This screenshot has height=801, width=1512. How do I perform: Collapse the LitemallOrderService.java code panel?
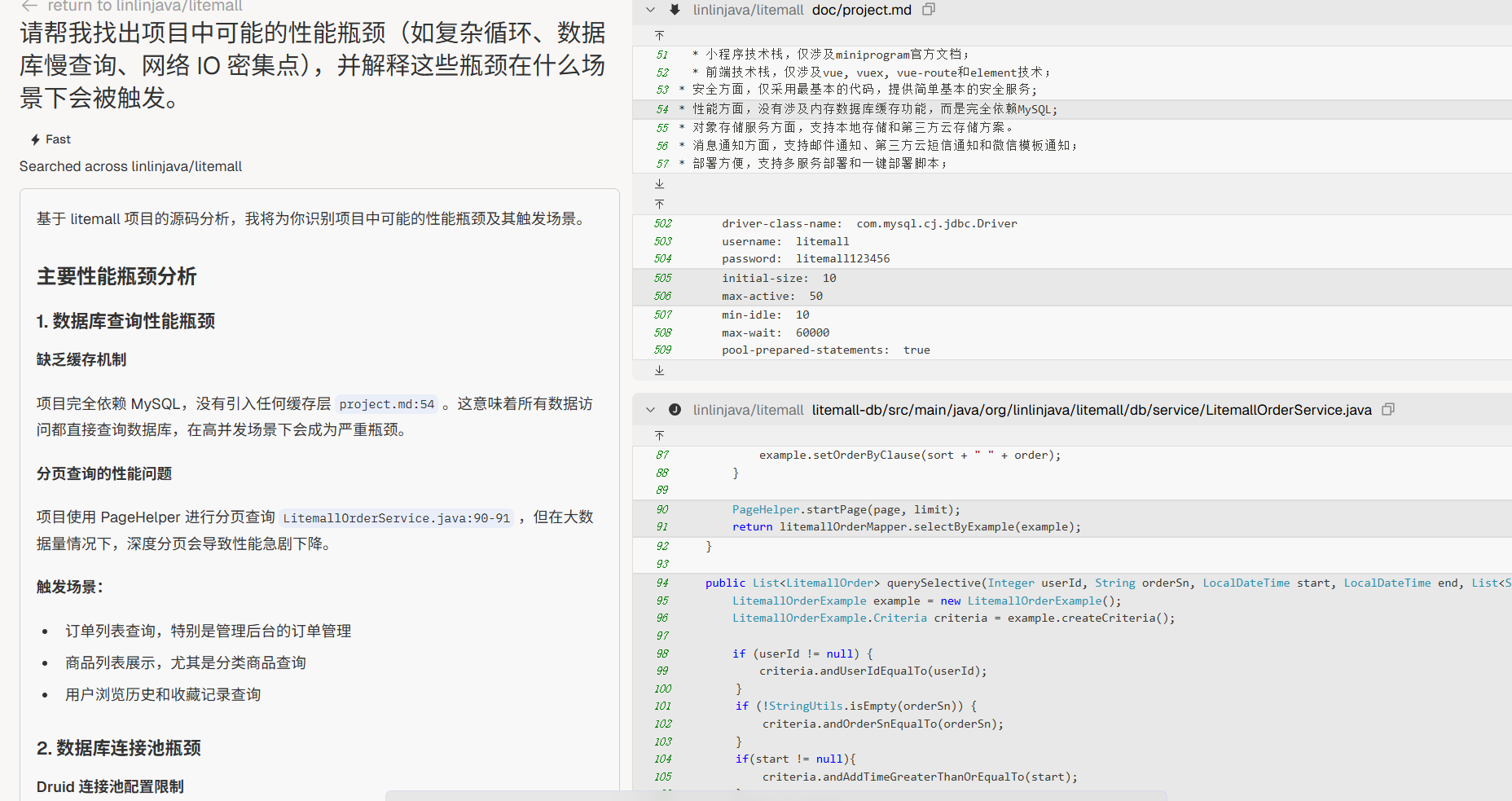pyautogui.click(x=650, y=410)
